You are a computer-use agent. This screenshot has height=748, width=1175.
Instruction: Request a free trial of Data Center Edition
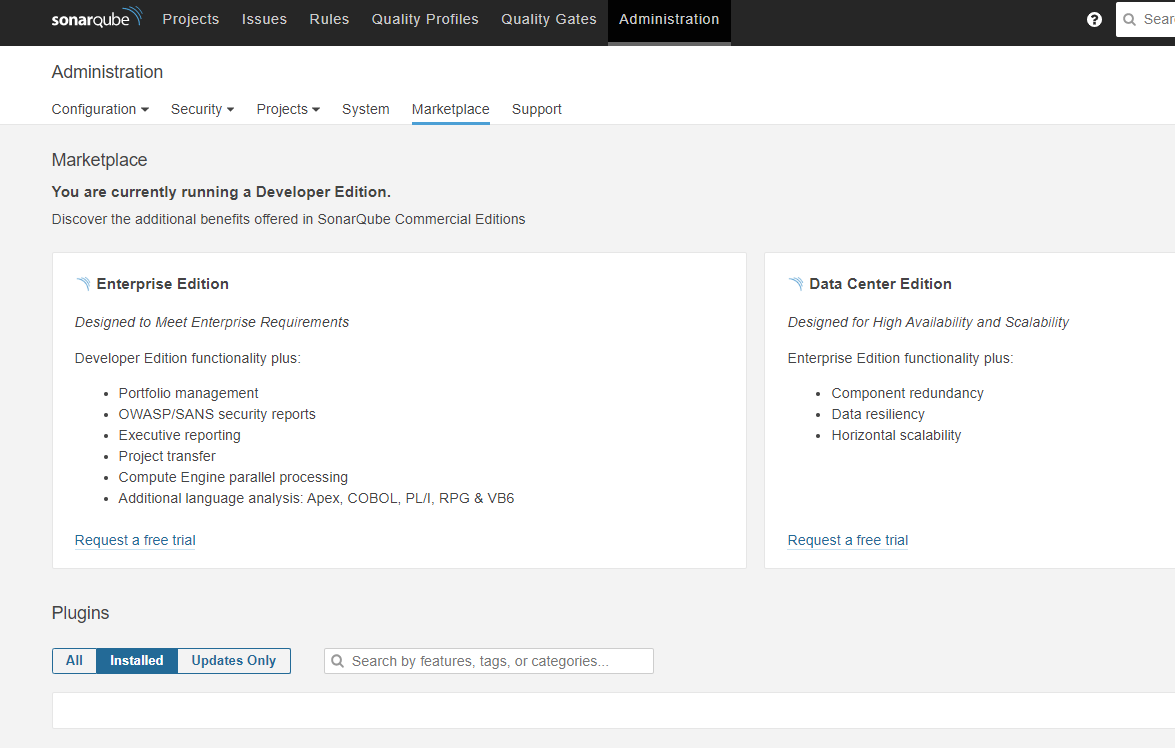pos(848,540)
